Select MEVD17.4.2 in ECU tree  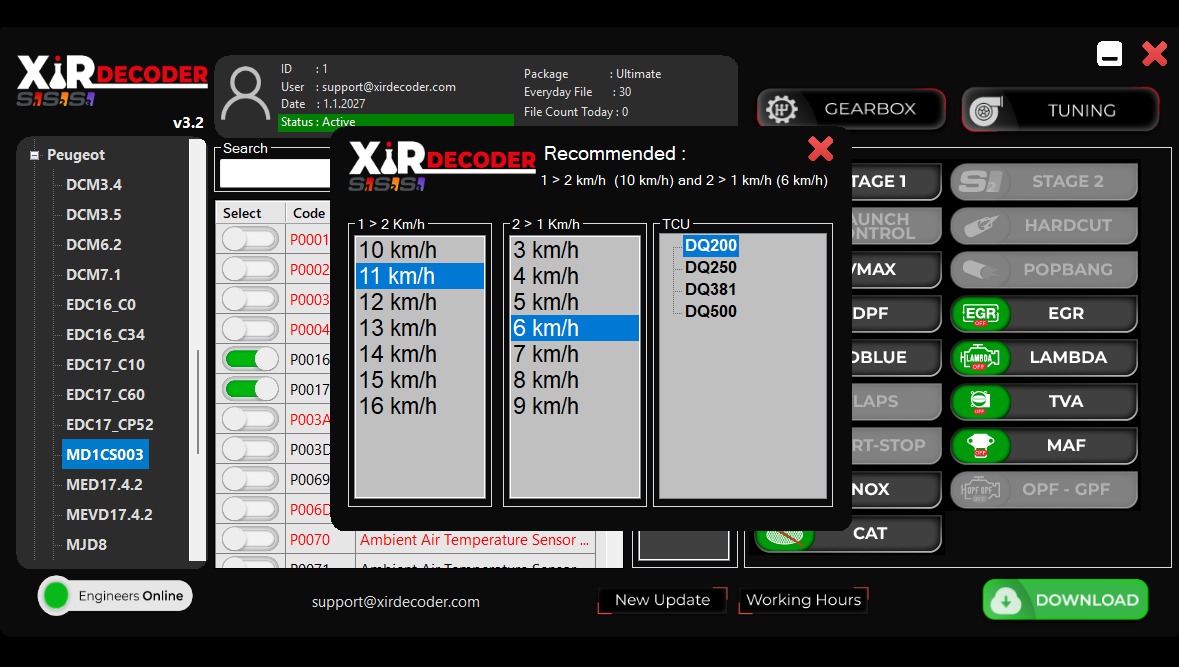pyautogui.click(x=109, y=514)
